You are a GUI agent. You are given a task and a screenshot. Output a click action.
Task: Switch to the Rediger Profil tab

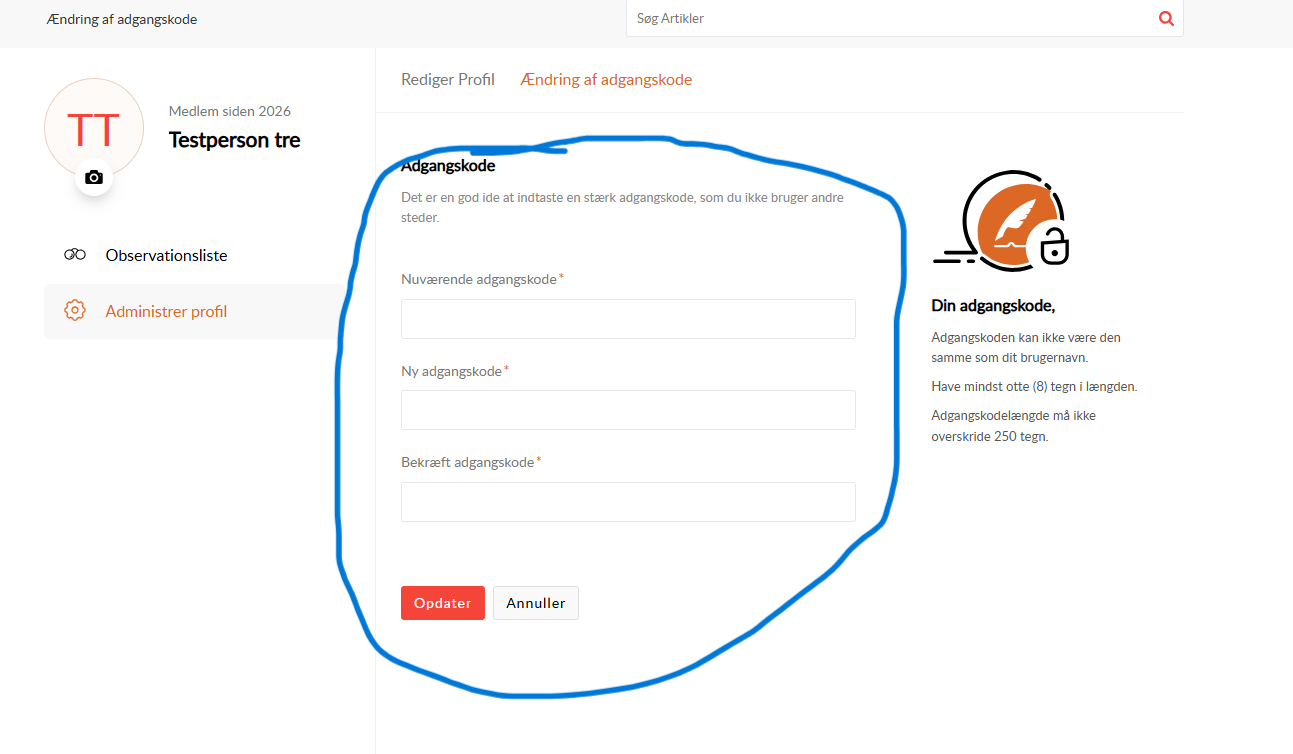447,80
